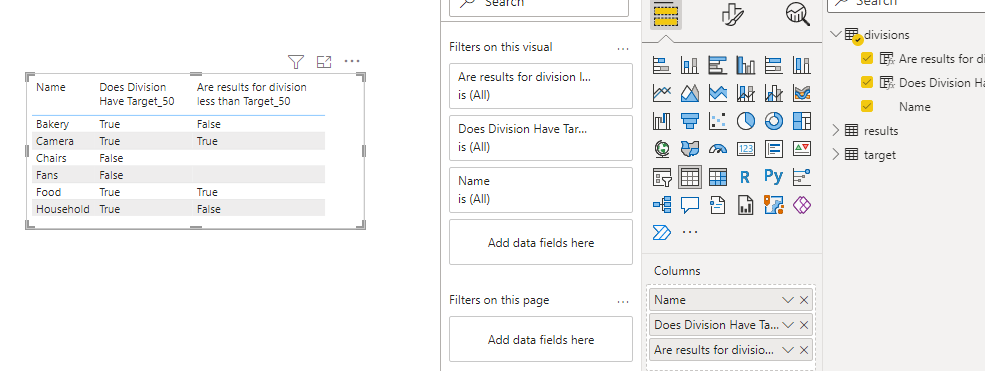The width and height of the screenshot is (985, 371).
Task: Open the 'Does Division Have Tar...' filter card
Action: tap(541, 138)
